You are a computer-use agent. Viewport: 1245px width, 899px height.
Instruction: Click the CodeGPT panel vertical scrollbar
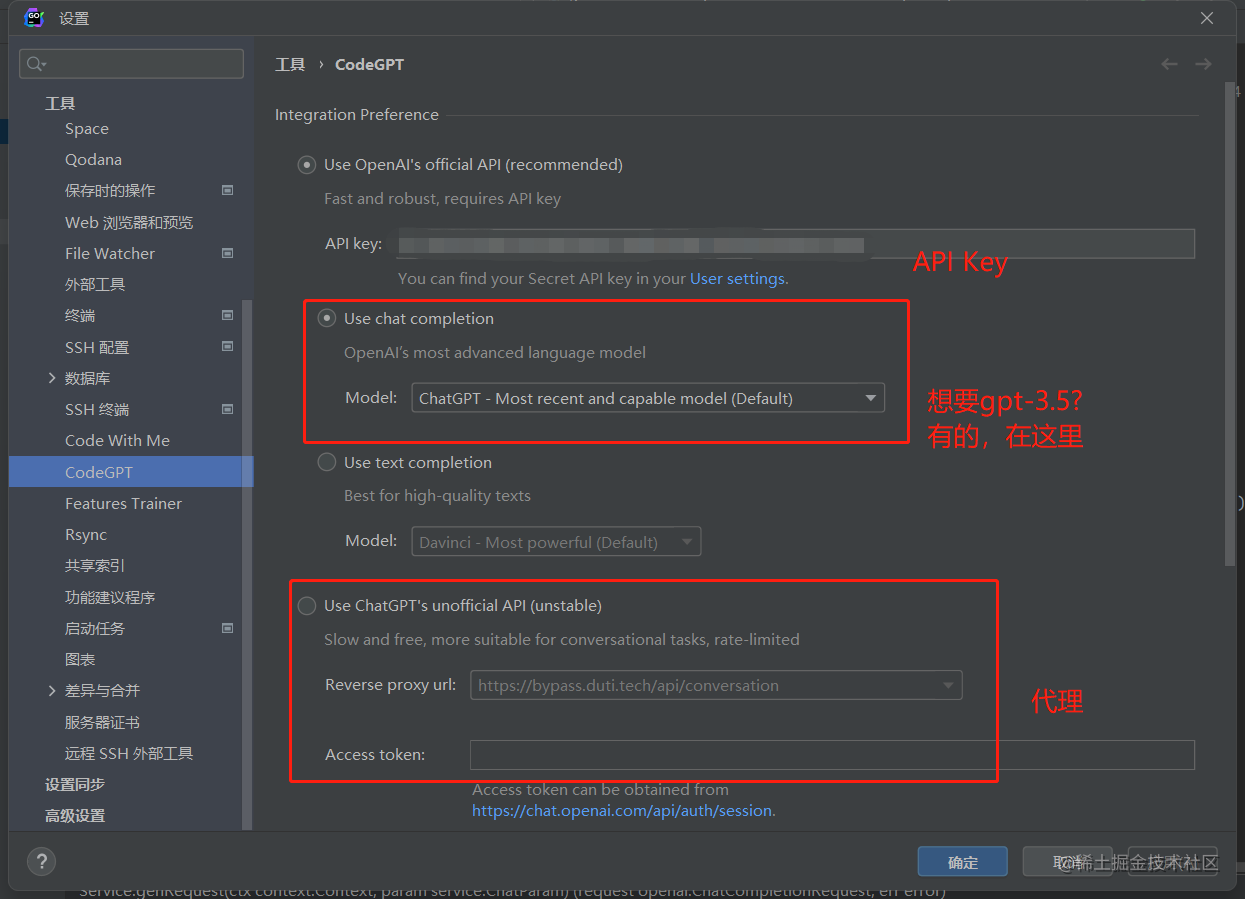tap(1230, 325)
